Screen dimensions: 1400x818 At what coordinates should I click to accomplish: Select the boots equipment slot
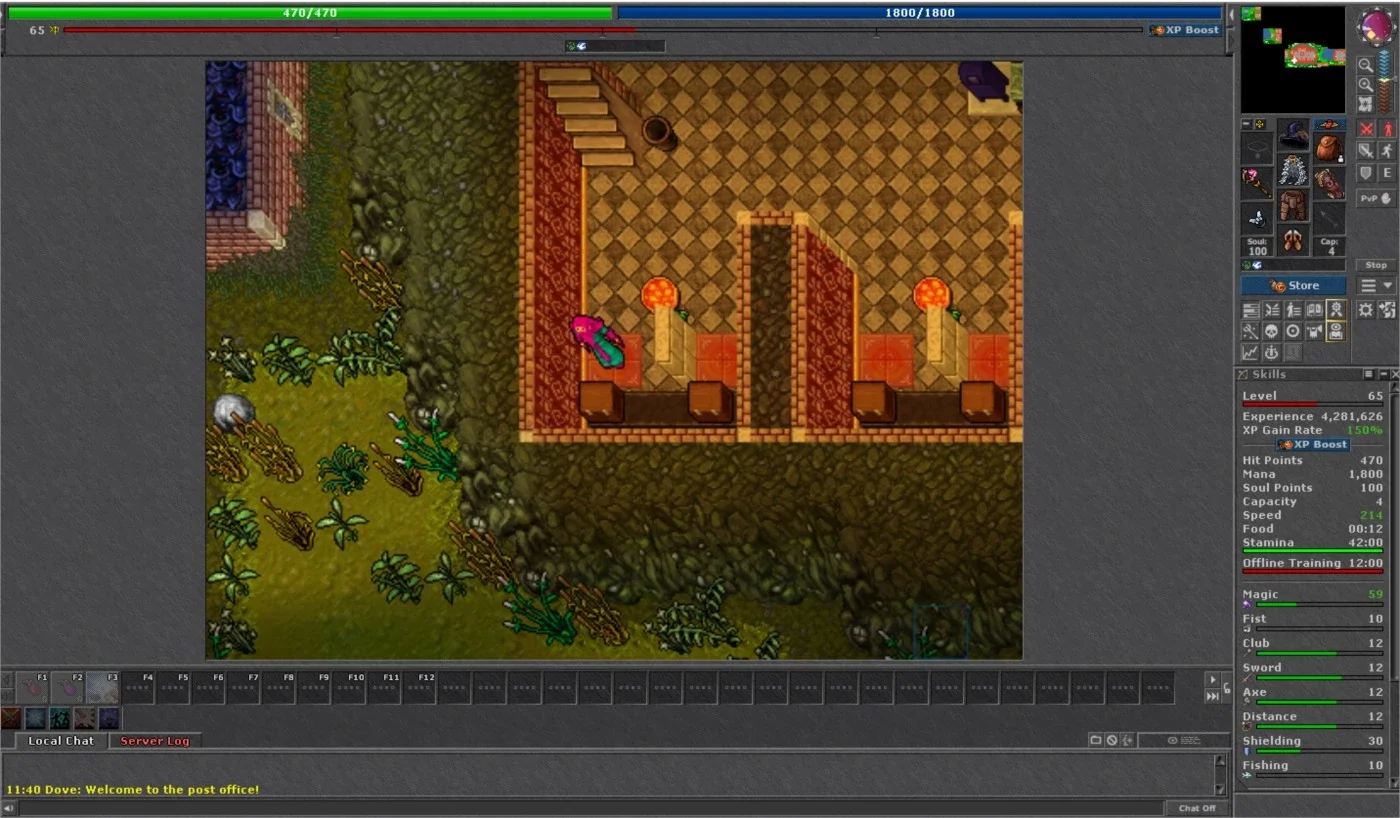click(x=1293, y=241)
